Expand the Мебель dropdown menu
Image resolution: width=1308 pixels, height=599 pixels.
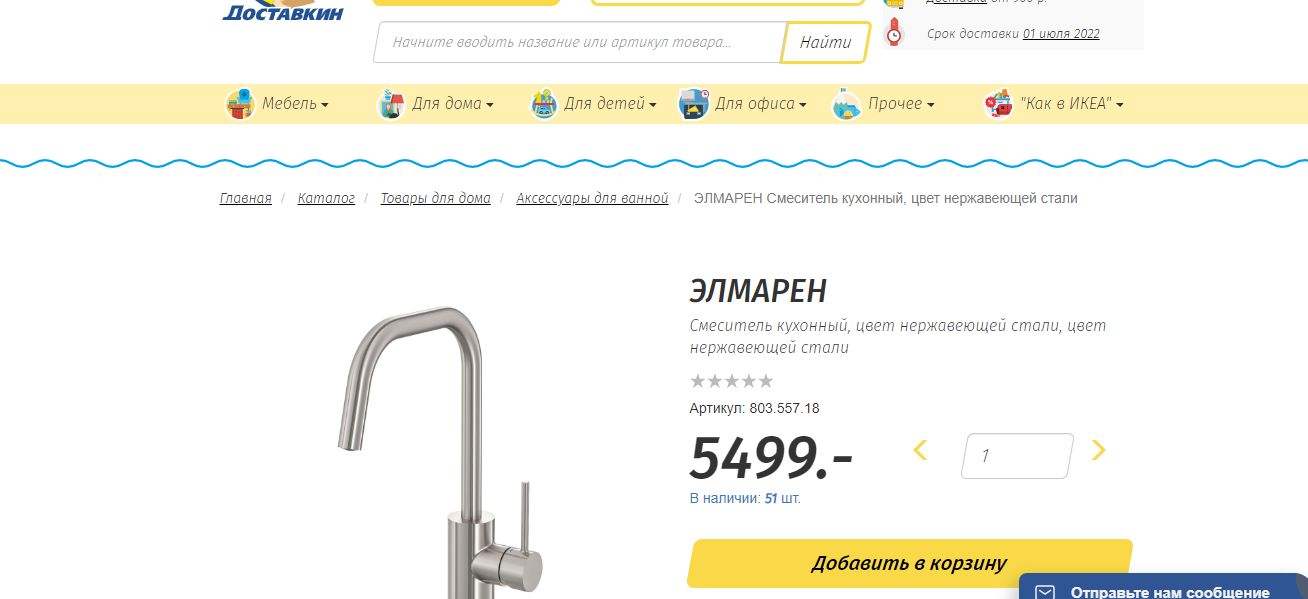pyautogui.click(x=295, y=104)
